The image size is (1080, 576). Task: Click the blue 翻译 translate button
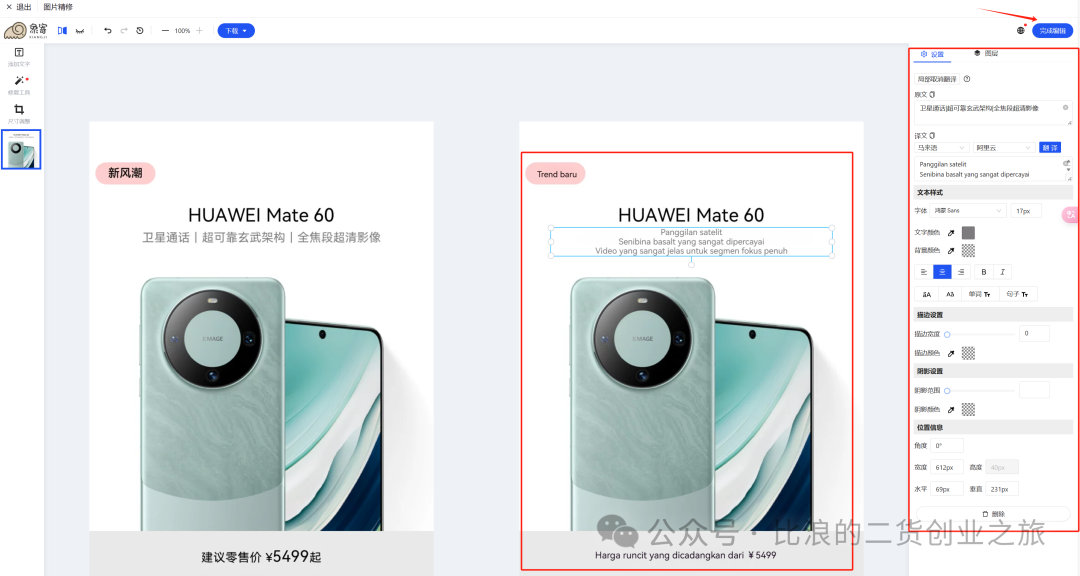1050,148
